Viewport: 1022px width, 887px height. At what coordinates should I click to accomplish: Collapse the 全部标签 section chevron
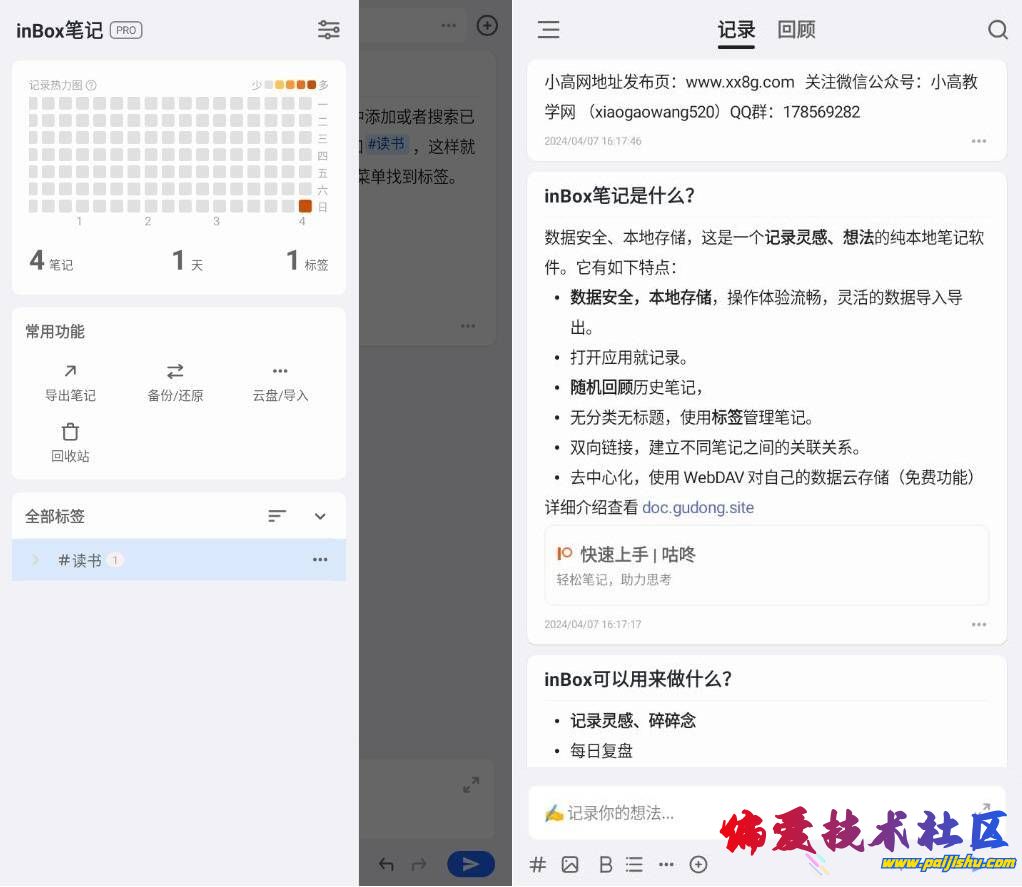(x=320, y=516)
